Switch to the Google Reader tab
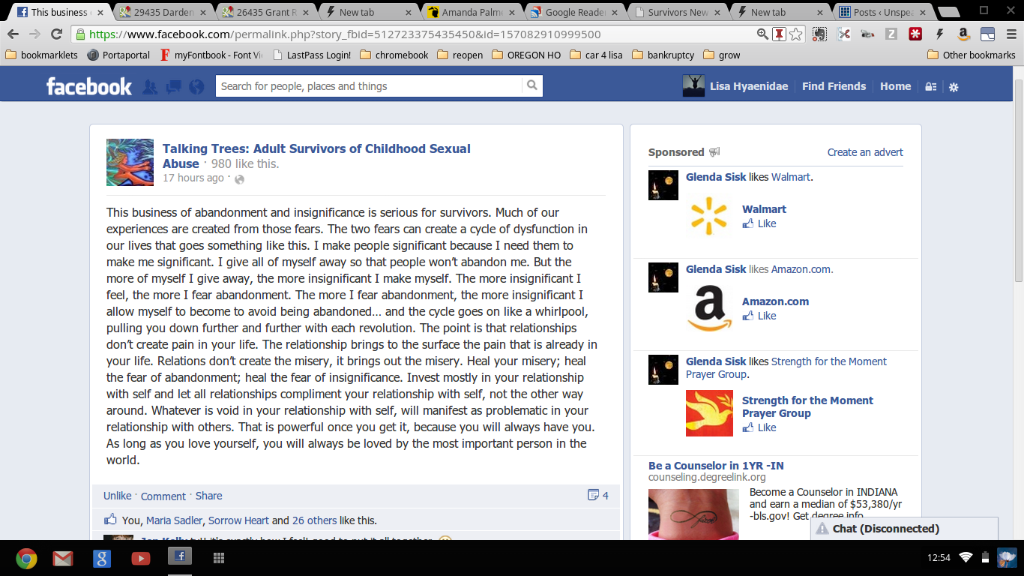This screenshot has height=576, width=1024. coord(573,12)
